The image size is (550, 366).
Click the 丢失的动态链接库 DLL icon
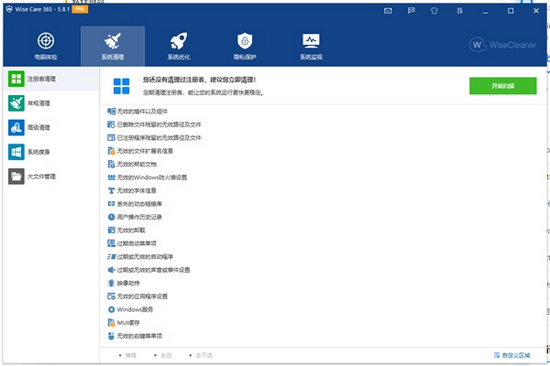pyautogui.click(x=111, y=204)
